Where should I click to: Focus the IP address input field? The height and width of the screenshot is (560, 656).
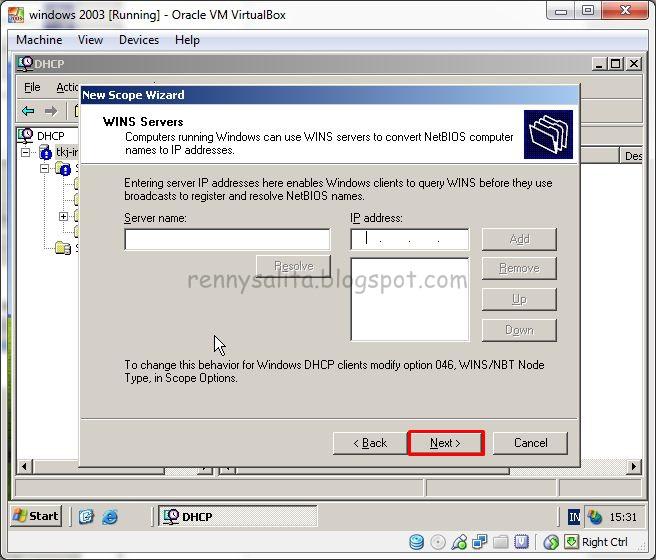coord(410,239)
